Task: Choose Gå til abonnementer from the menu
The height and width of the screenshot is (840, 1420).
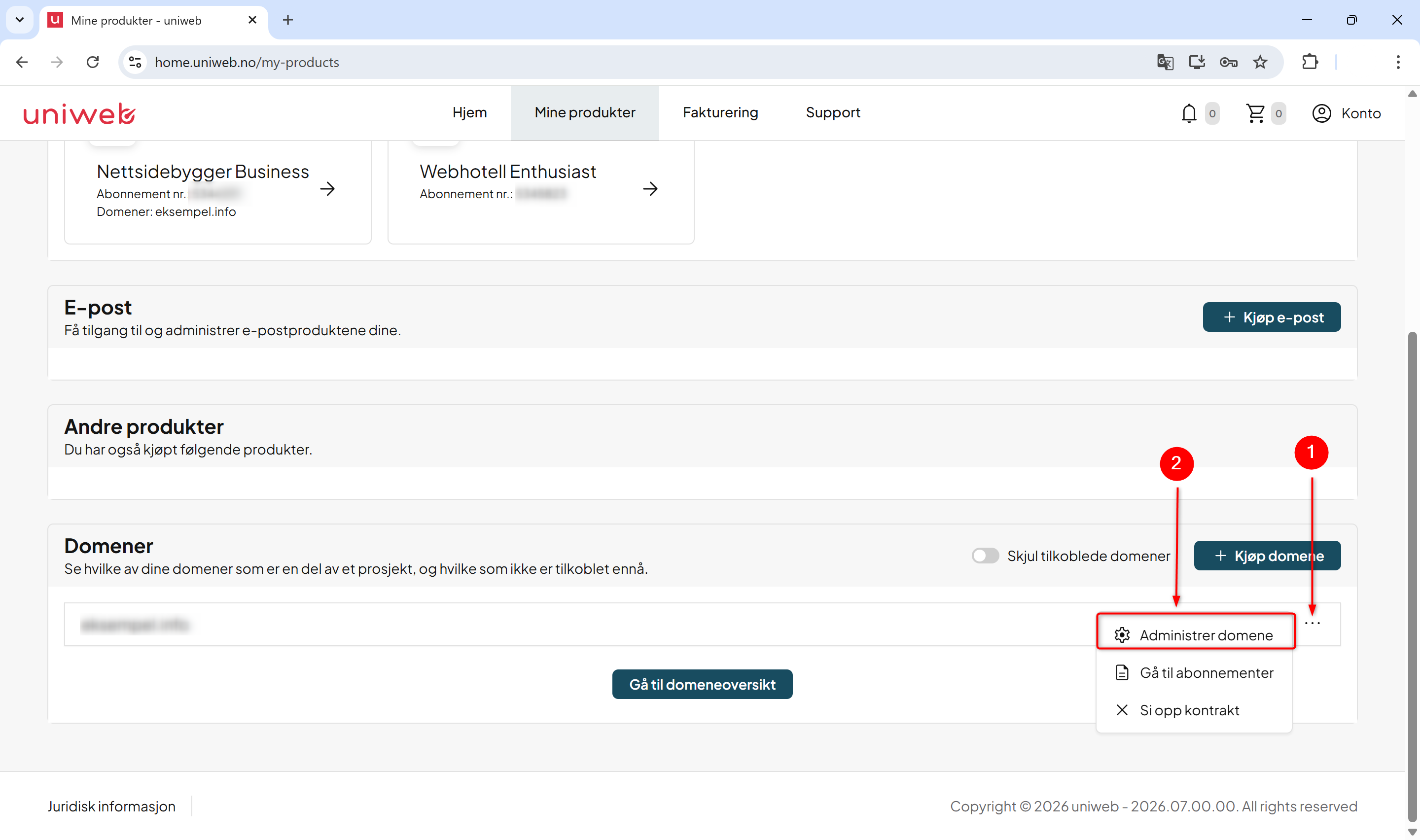Action: pyautogui.click(x=1195, y=672)
